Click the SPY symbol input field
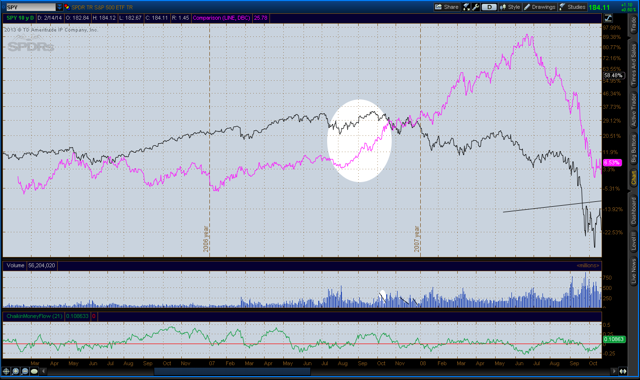The image size is (640, 380). click(31, 7)
